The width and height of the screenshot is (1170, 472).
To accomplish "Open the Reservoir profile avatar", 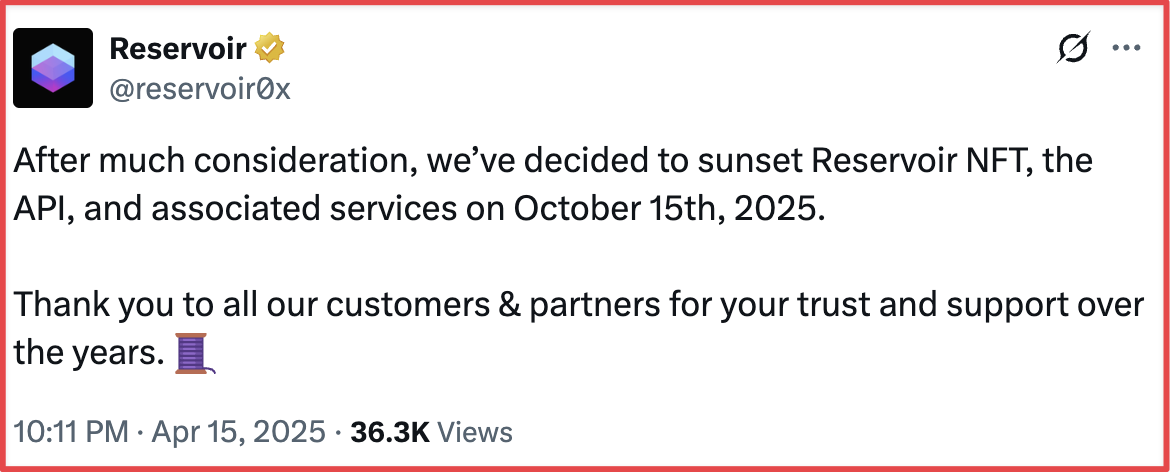I will click(53, 68).
